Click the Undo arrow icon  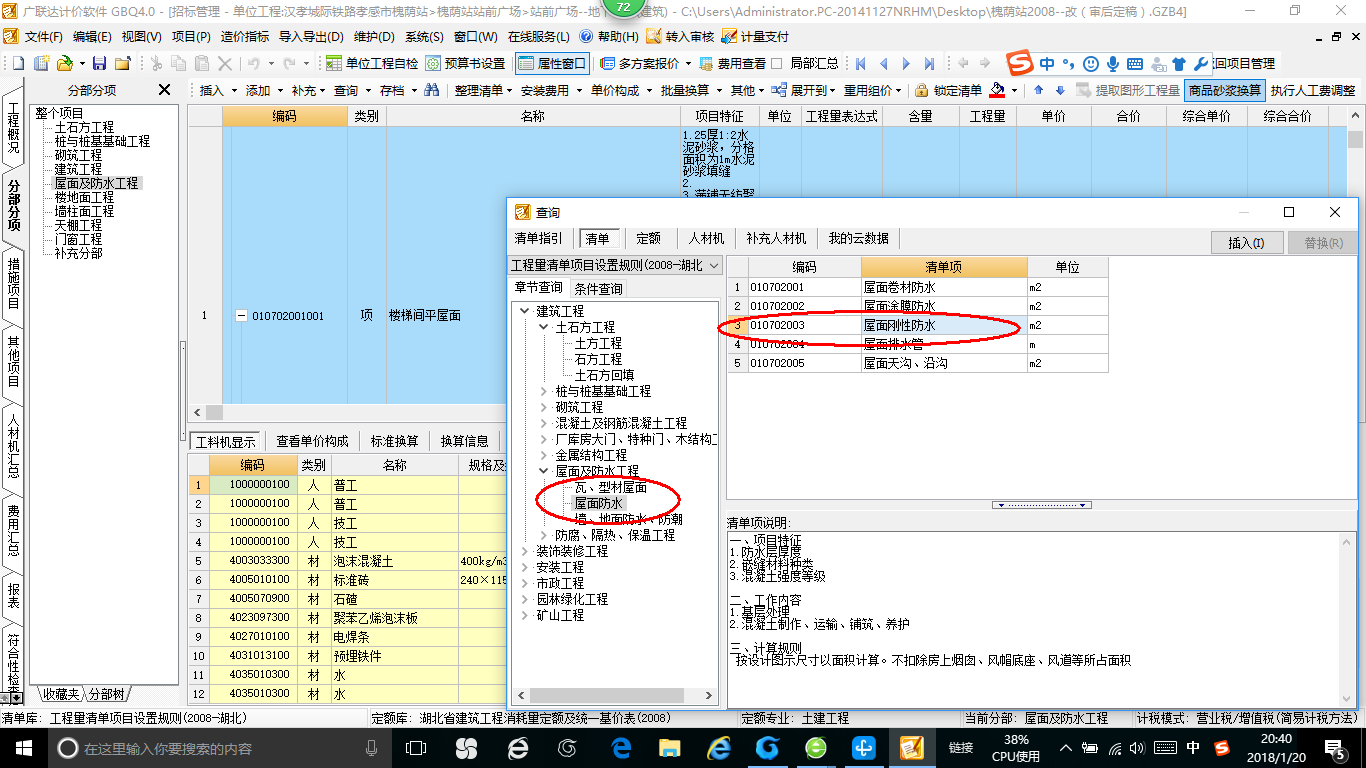253,63
